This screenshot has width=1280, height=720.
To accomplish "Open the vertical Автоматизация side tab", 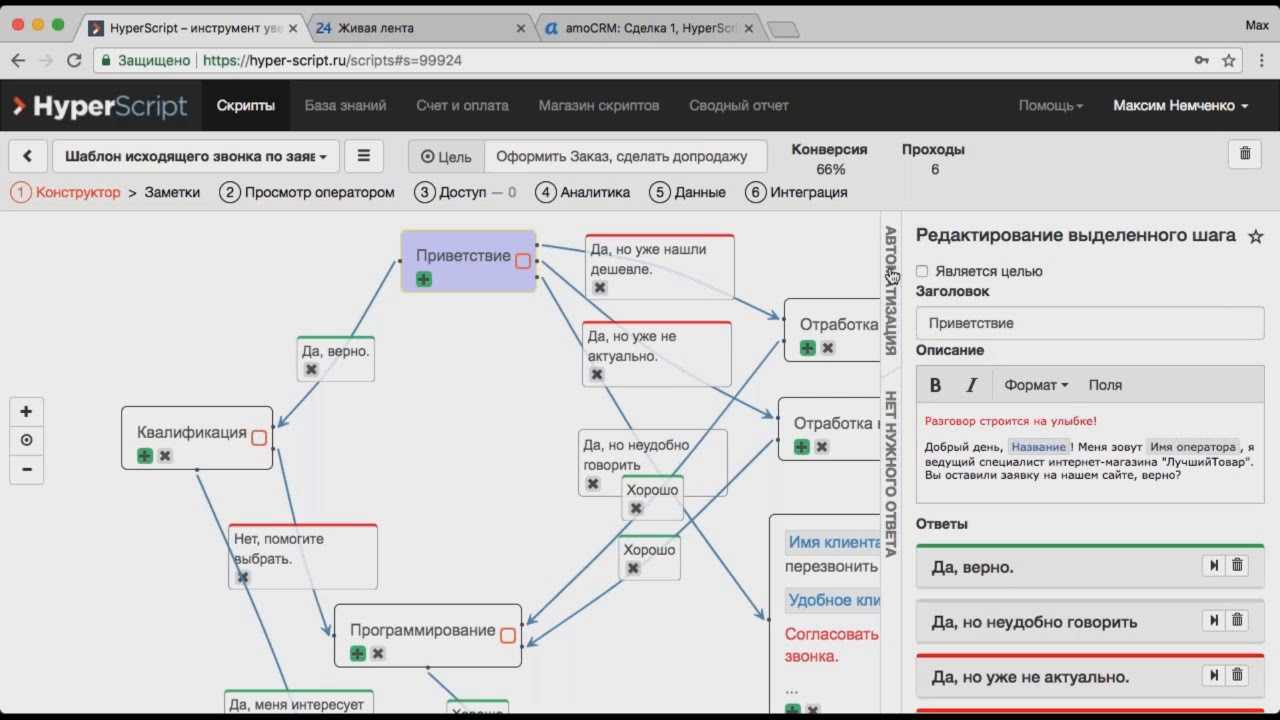I will (890, 290).
